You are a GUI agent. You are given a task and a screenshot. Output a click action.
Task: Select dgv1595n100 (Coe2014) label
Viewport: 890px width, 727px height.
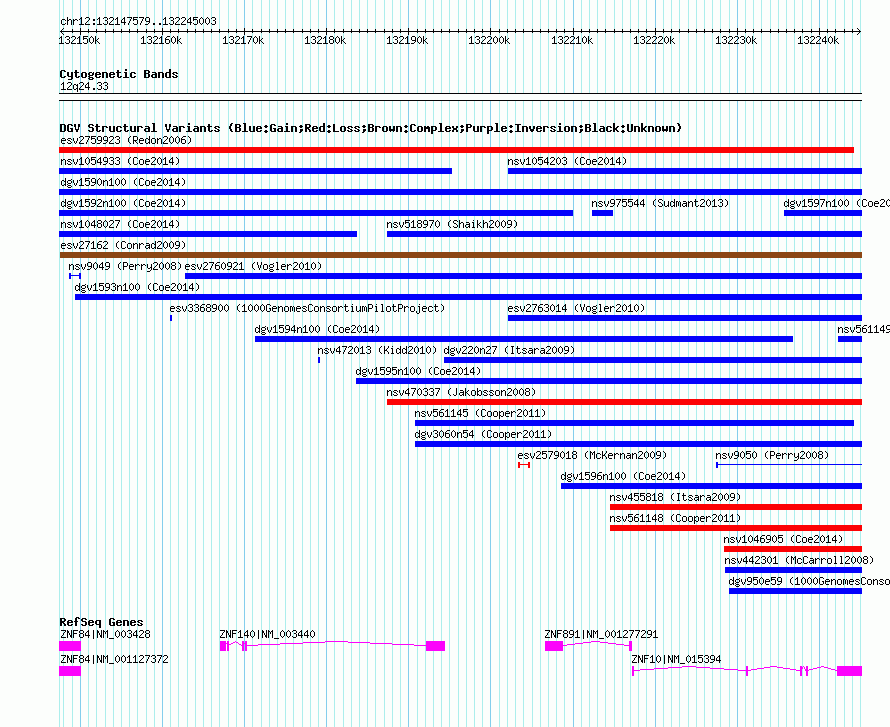tap(418, 371)
